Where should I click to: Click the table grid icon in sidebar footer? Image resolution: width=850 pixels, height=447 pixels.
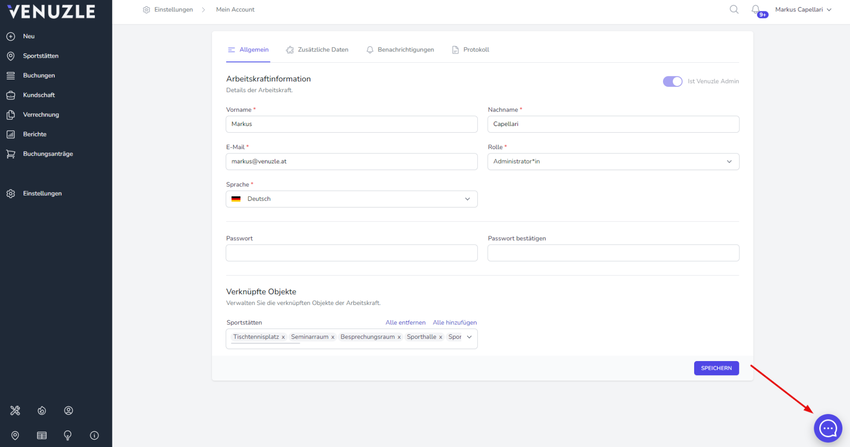pyautogui.click(x=41, y=435)
